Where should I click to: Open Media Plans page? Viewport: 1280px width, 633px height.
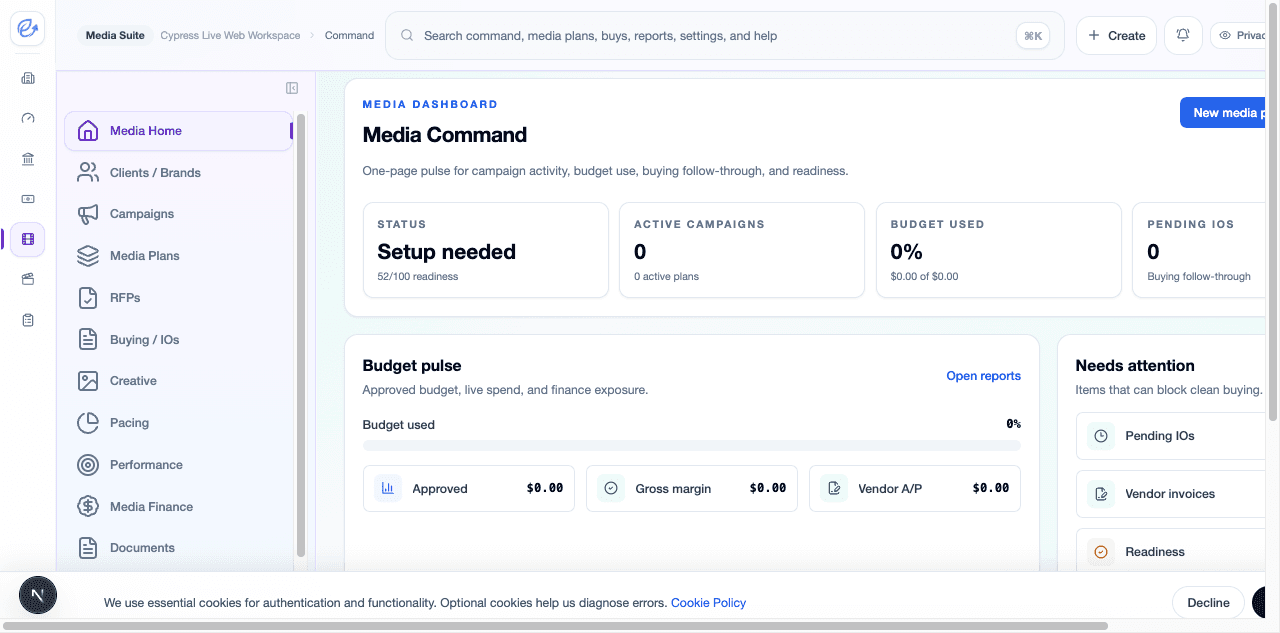pyautogui.click(x=178, y=256)
